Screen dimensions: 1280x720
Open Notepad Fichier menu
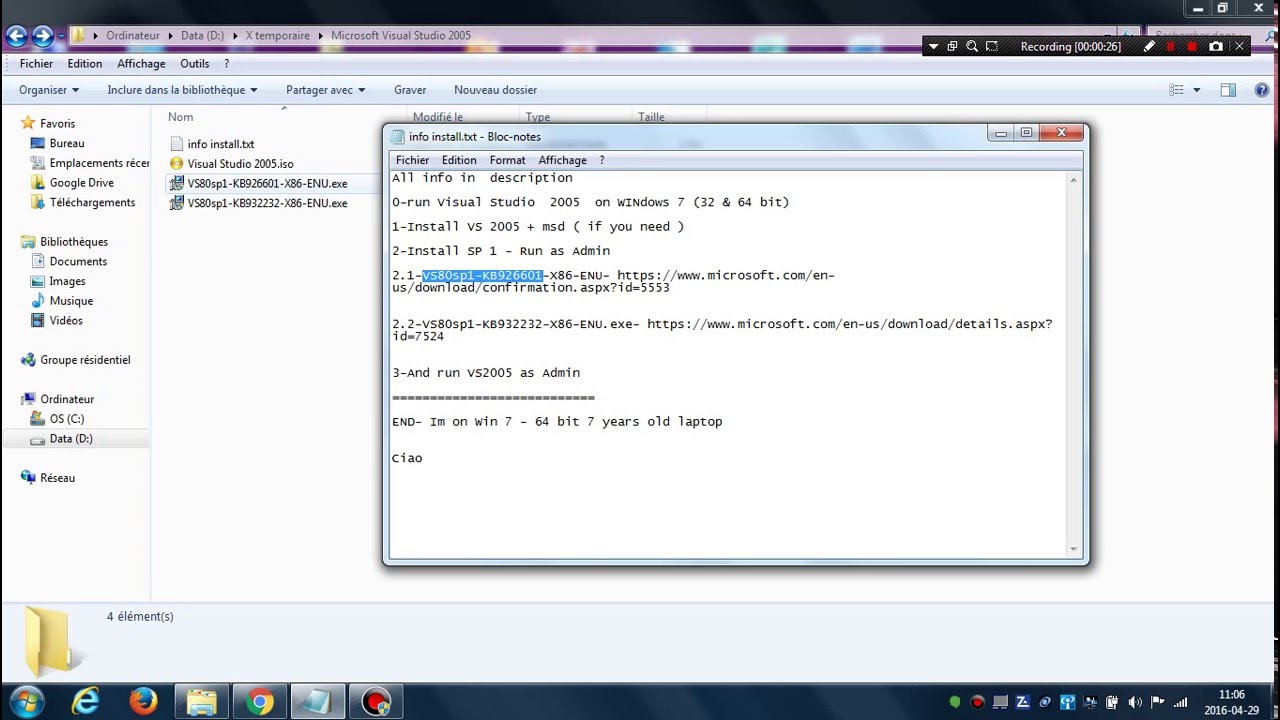point(412,160)
